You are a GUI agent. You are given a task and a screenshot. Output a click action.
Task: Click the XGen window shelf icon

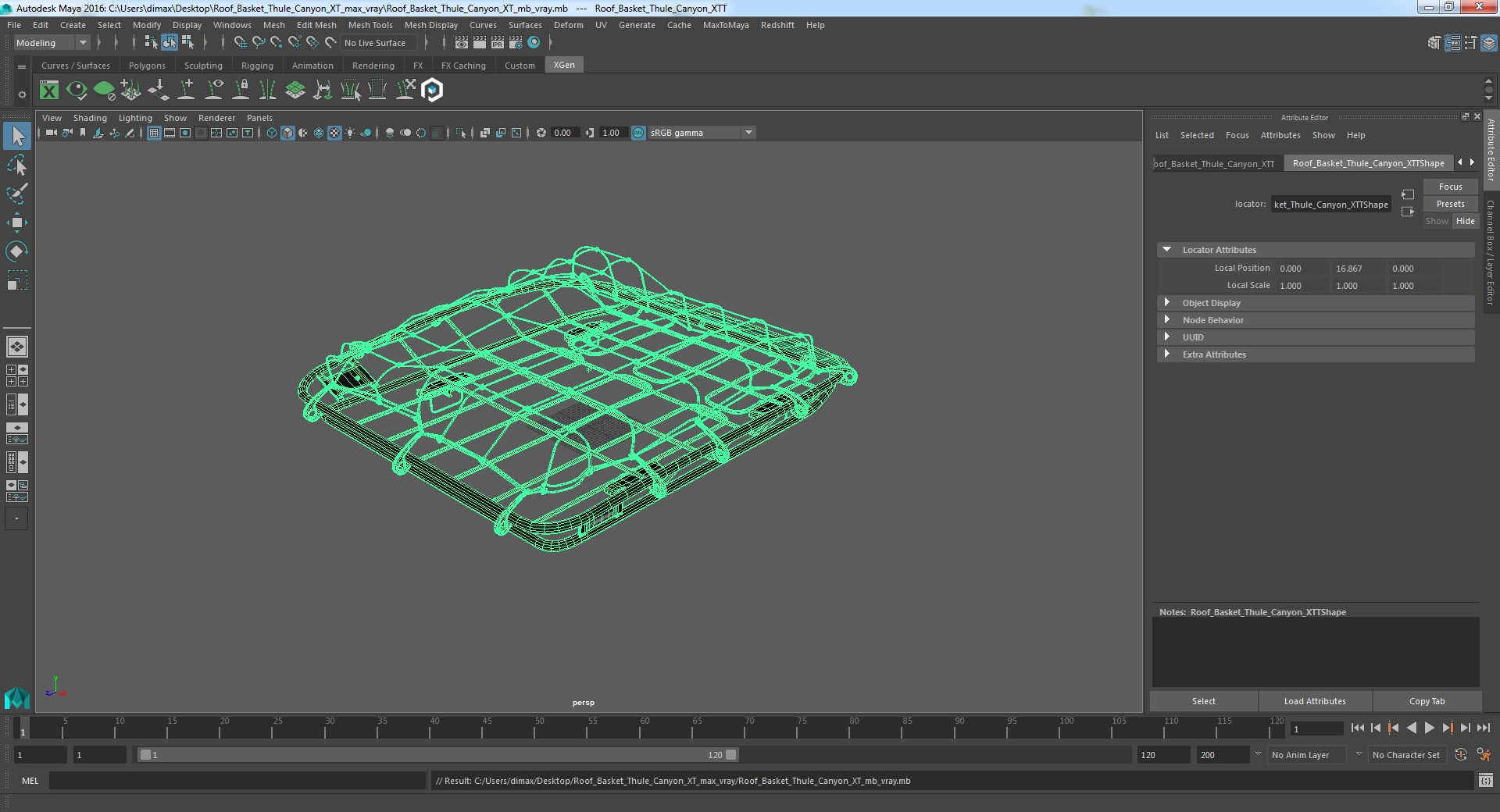(x=49, y=91)
